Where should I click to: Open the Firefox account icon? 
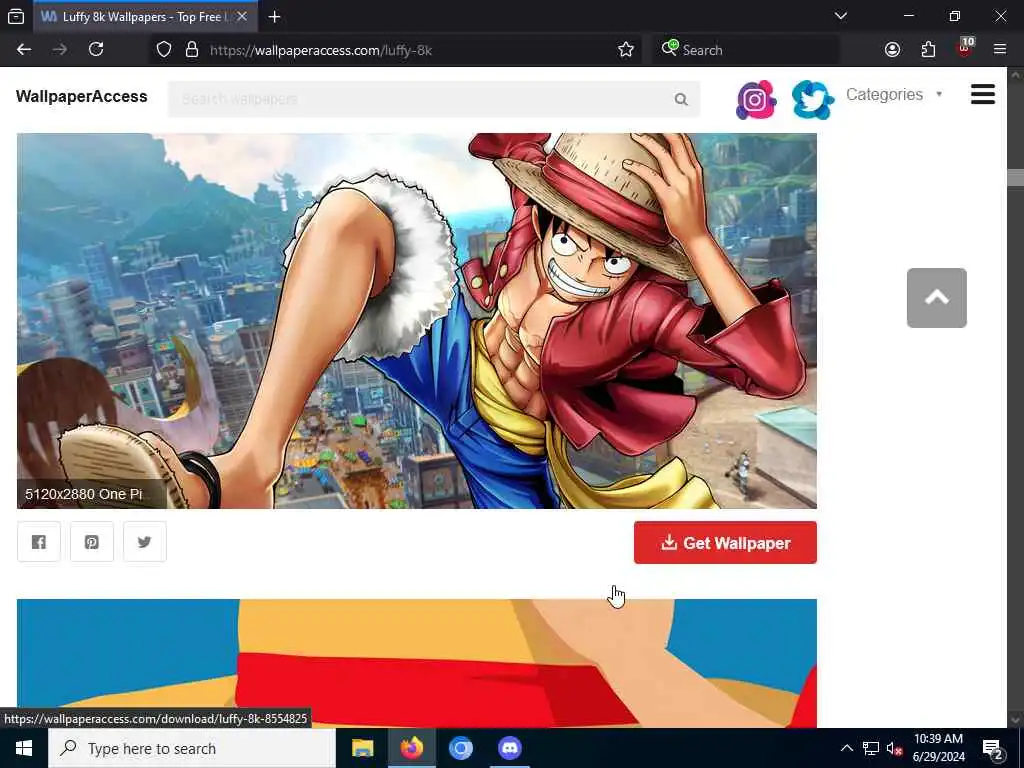point(892,50)
